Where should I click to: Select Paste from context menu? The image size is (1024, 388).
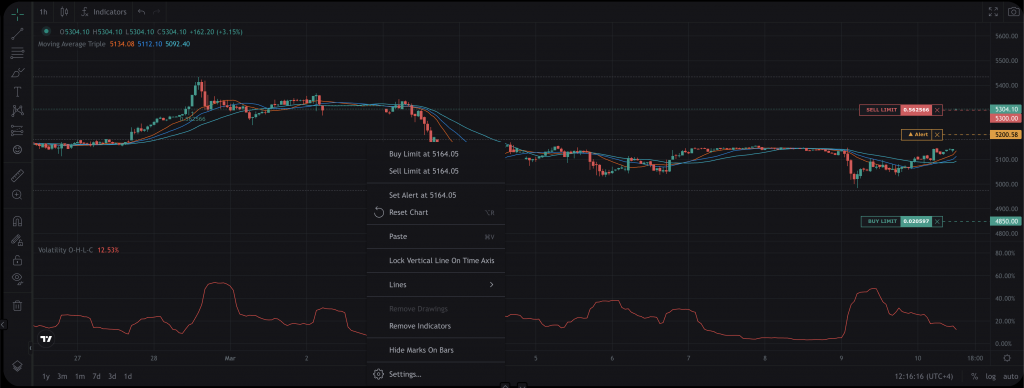click(x=436, y=236)
